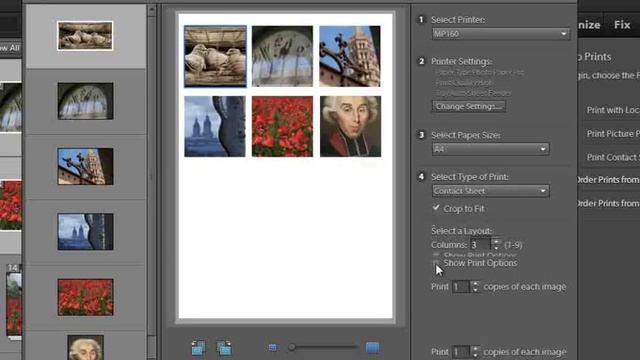640x360 pixels.
Task: Click the red poppies image on the page preview
Action: (x=282, y=127)
